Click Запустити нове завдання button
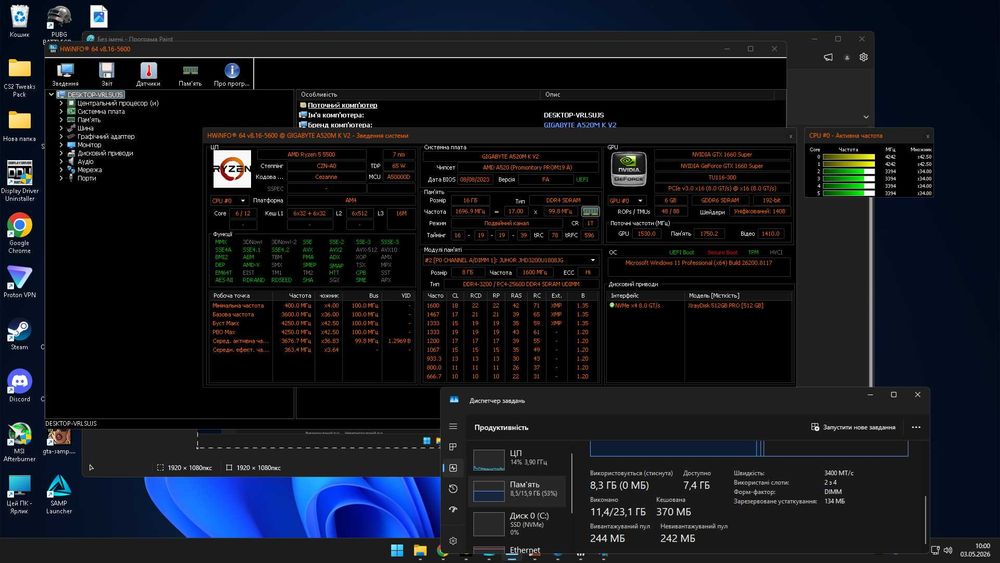The image size is (1000, 563). (x=853, y=427)
